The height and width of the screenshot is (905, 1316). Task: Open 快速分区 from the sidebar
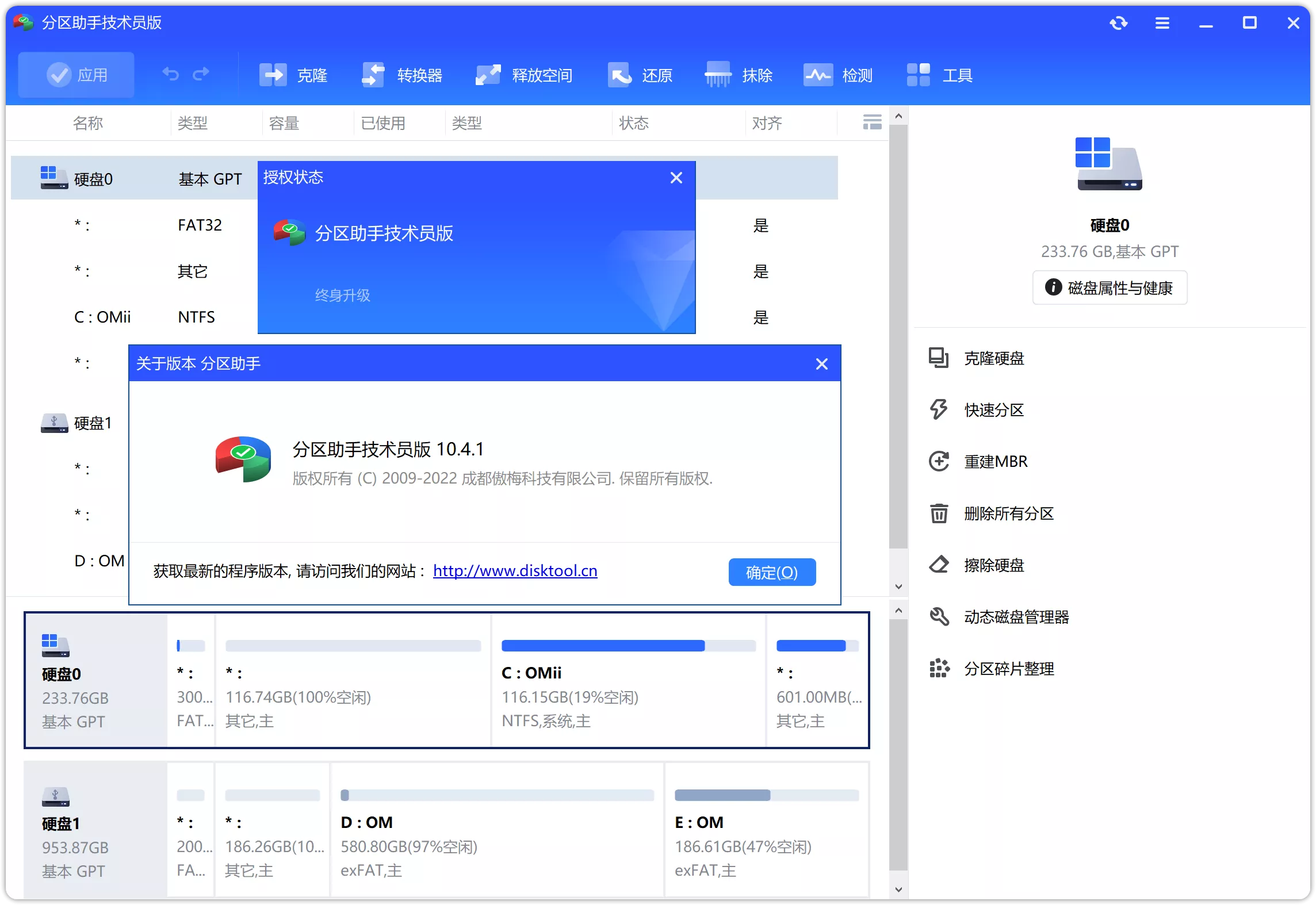coord(994,410)
